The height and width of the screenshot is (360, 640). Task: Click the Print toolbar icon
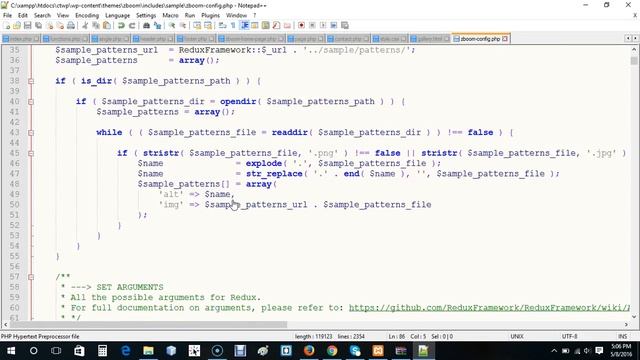pyautogui.click(x=71, y=26)
